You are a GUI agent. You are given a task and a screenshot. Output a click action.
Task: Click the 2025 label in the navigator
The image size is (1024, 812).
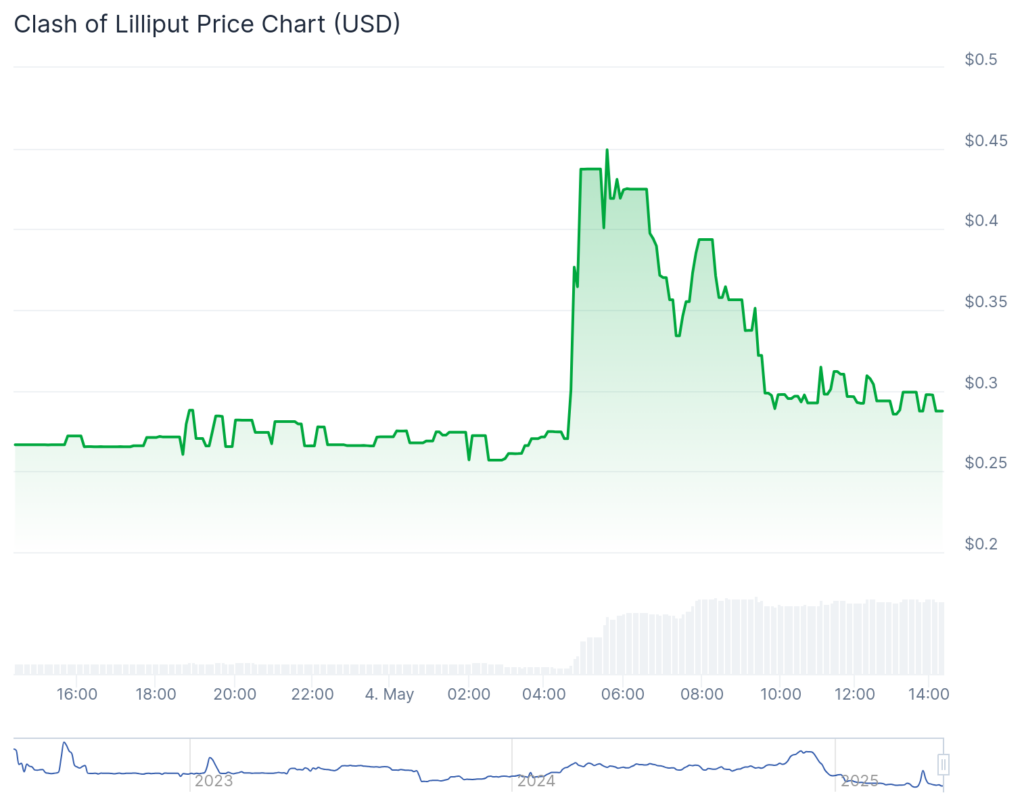(858, 780)
